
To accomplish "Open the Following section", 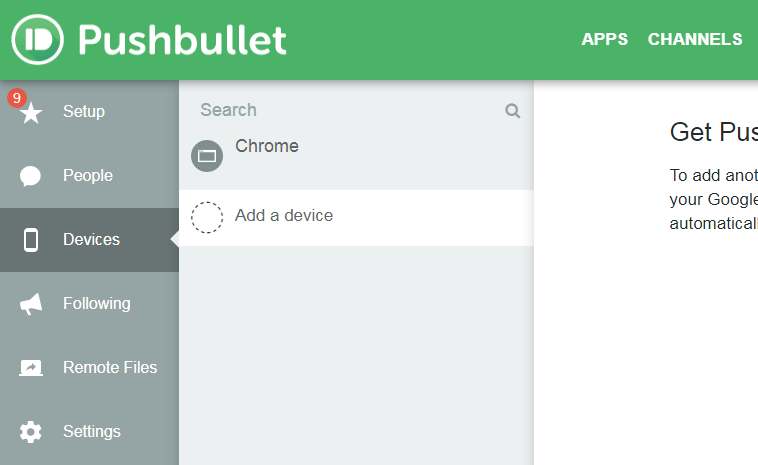I will click(97, 303).
